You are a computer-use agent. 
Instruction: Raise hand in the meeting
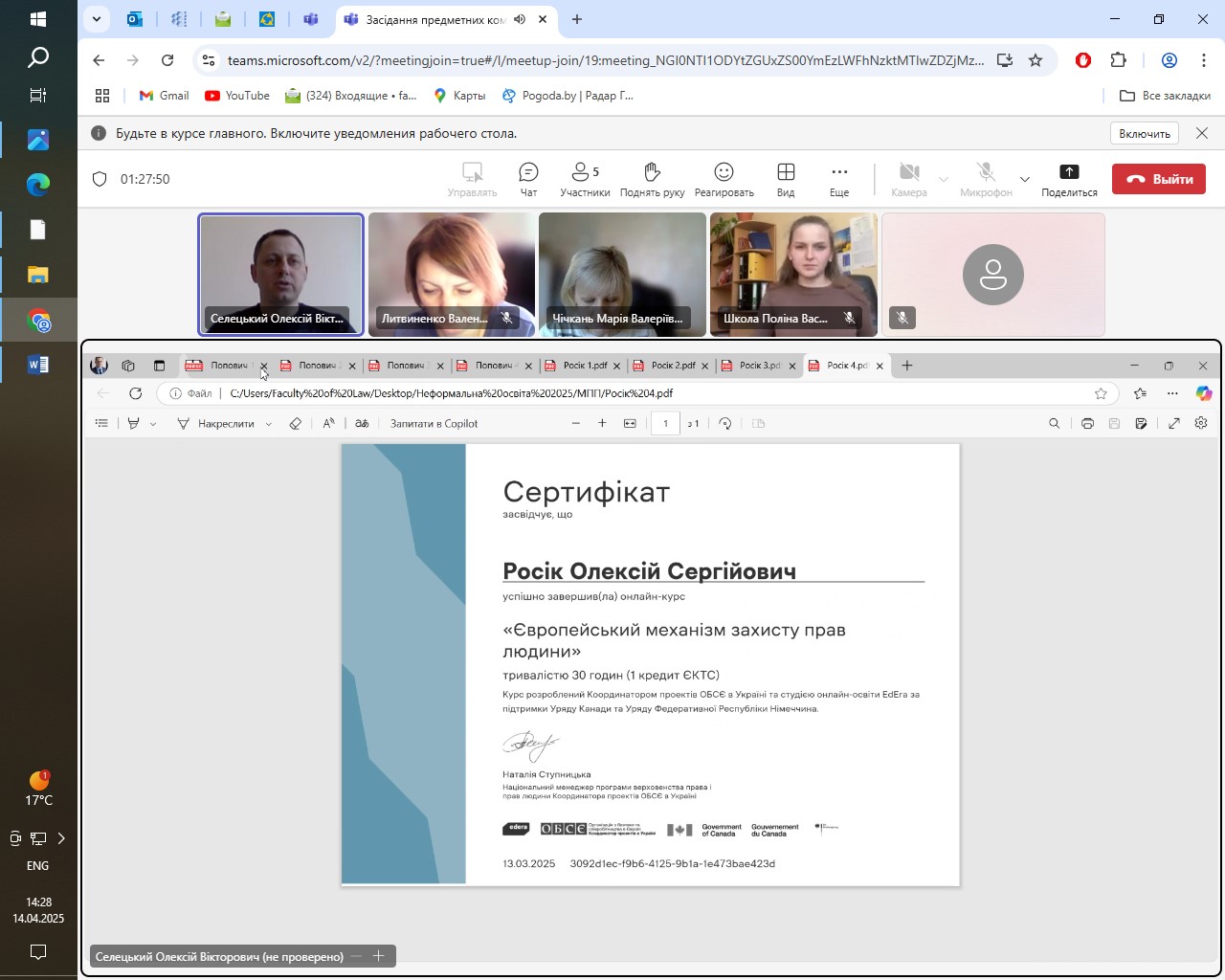click(652, 179)
